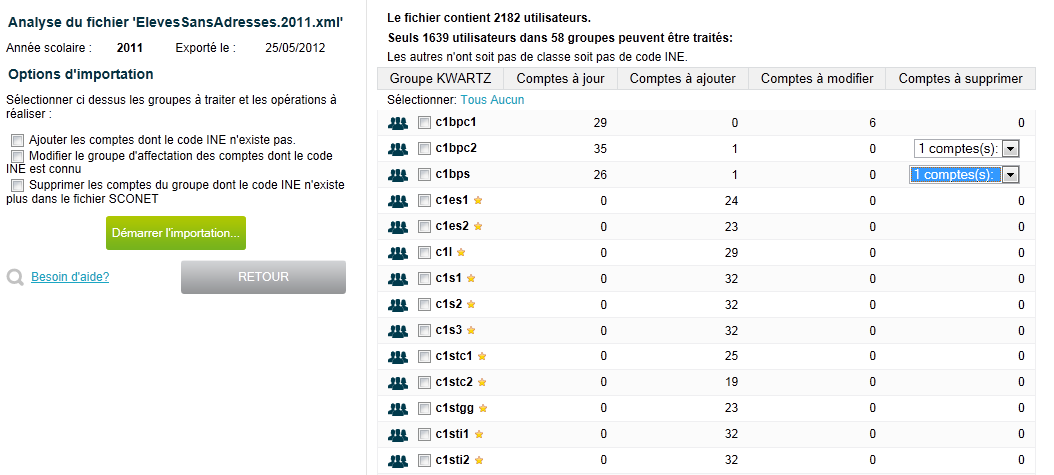The height and width of the screenshot is (475, 1054).
Task: Check the c1bps group checkbox
Action: coord(424,175)
